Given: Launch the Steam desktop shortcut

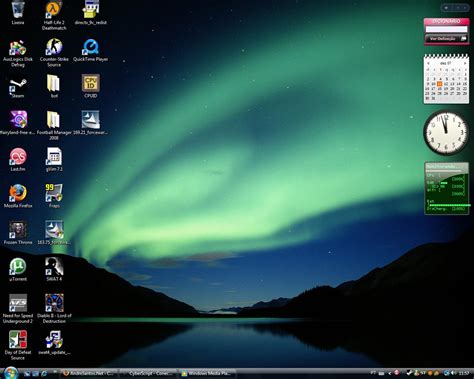Looking at the screenshot, I should tap(18, 87).
